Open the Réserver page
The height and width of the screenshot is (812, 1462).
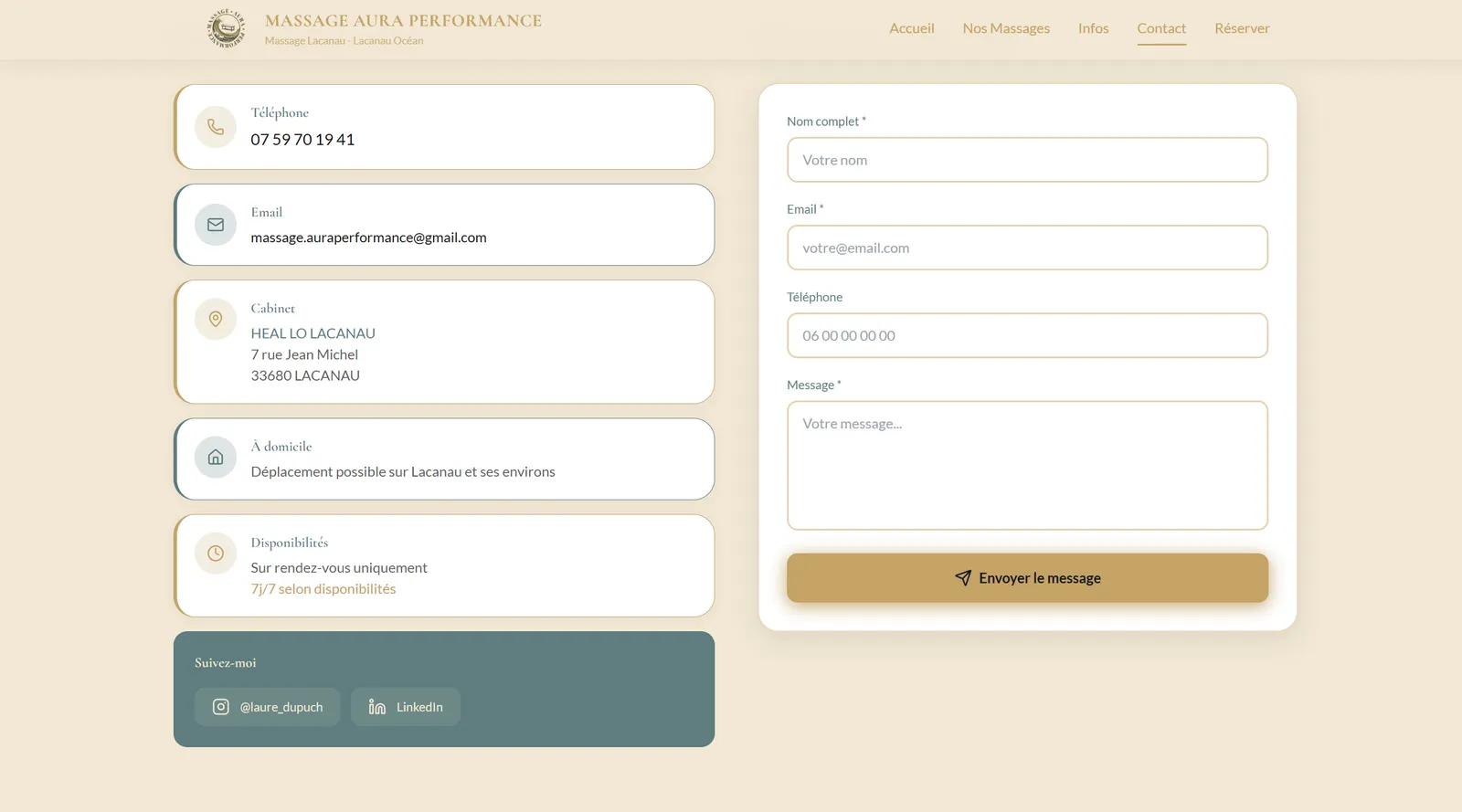[x=1242, y=28]
